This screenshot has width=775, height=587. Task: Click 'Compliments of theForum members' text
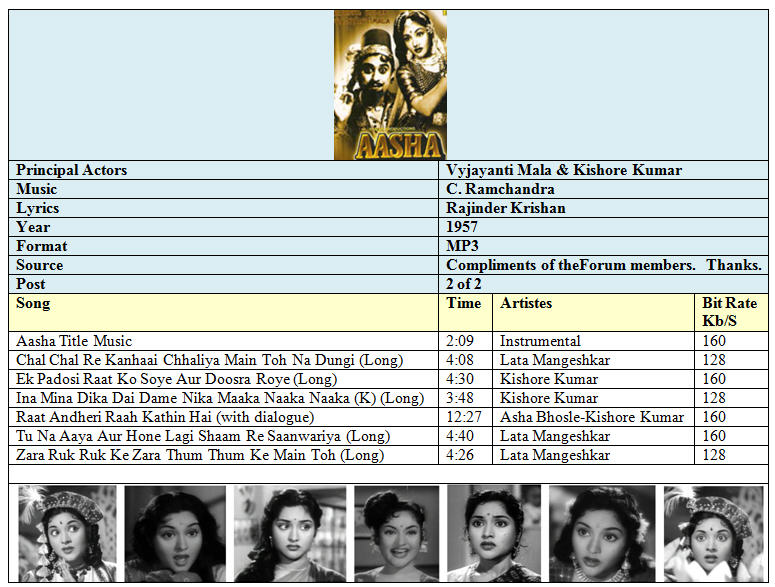(570, 265)
